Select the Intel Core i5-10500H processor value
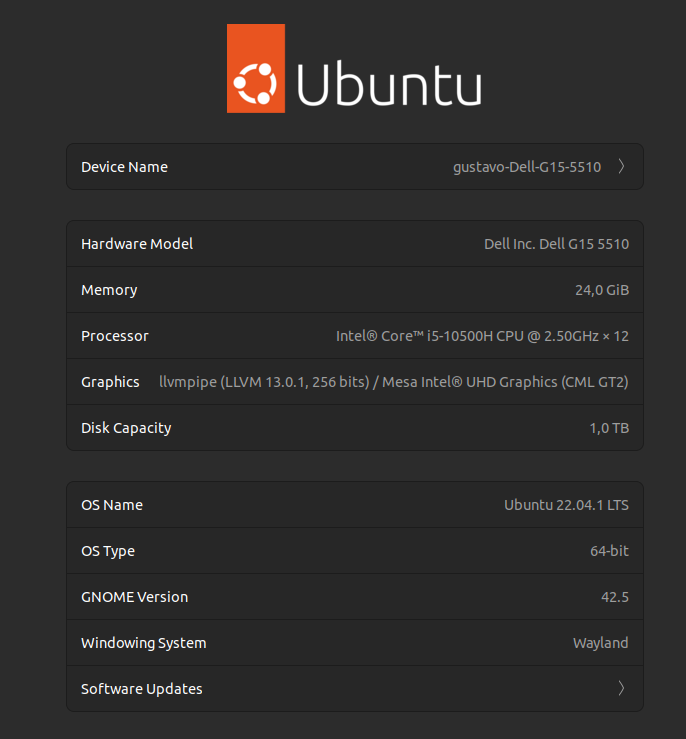686x739 pixels. (482, 336)
